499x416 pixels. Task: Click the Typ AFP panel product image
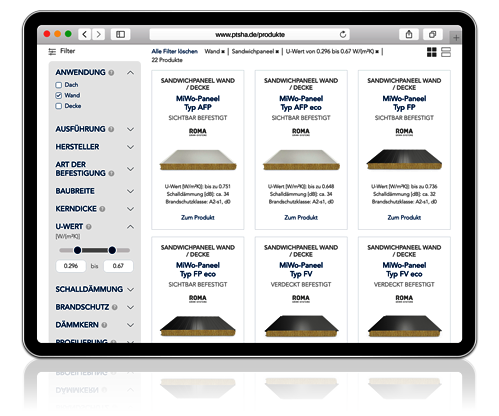pyautogui.click(x=198, y=160)
